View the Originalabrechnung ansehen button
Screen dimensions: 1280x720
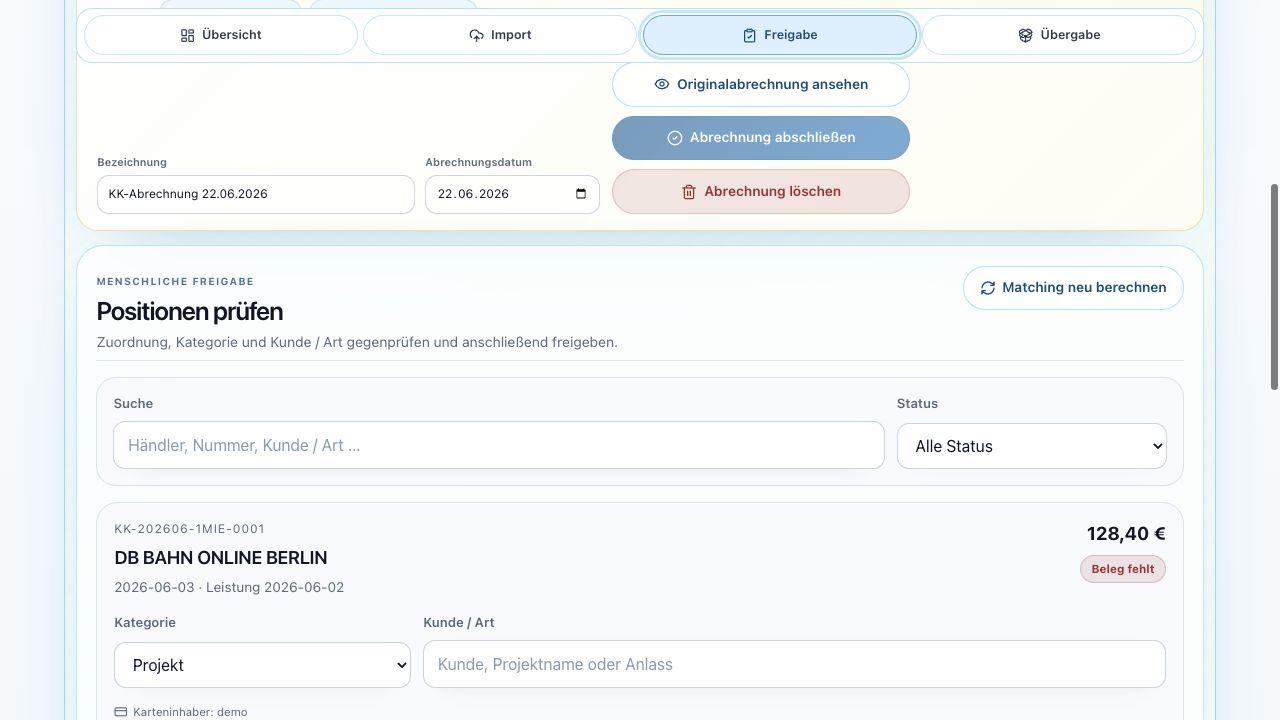click(x=761, y=85)
